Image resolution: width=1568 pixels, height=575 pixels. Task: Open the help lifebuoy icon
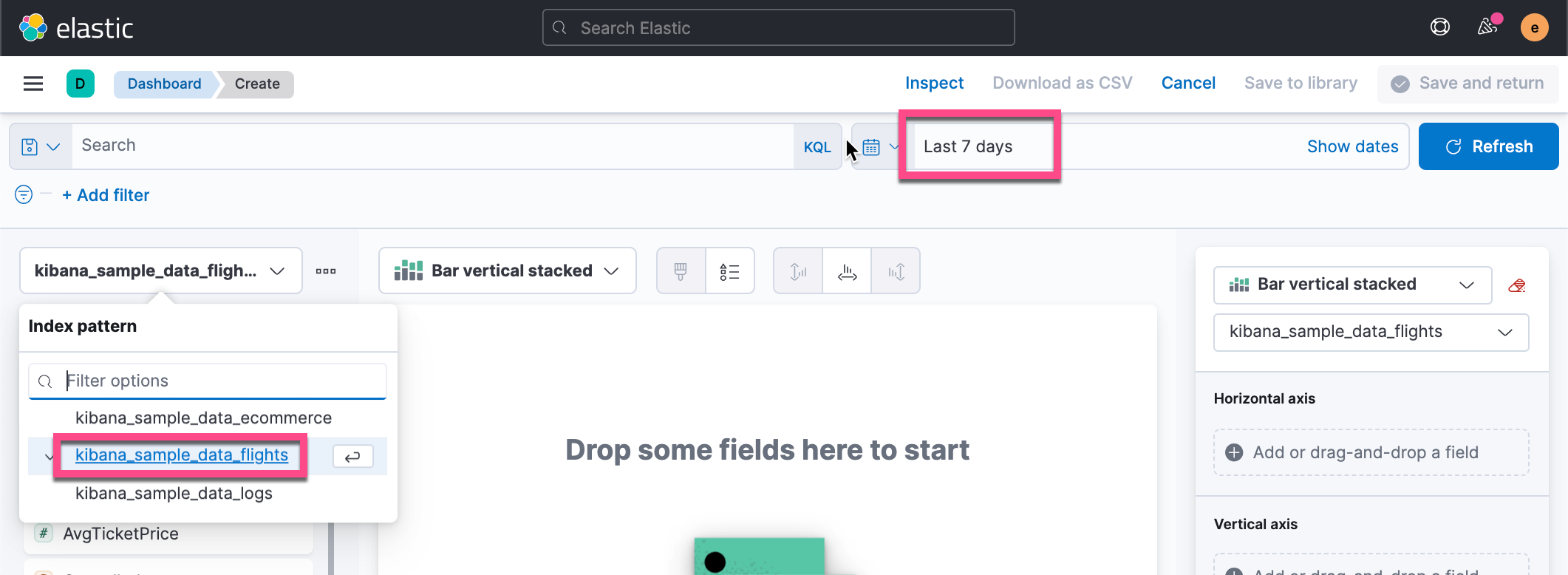click(1440, 27)
